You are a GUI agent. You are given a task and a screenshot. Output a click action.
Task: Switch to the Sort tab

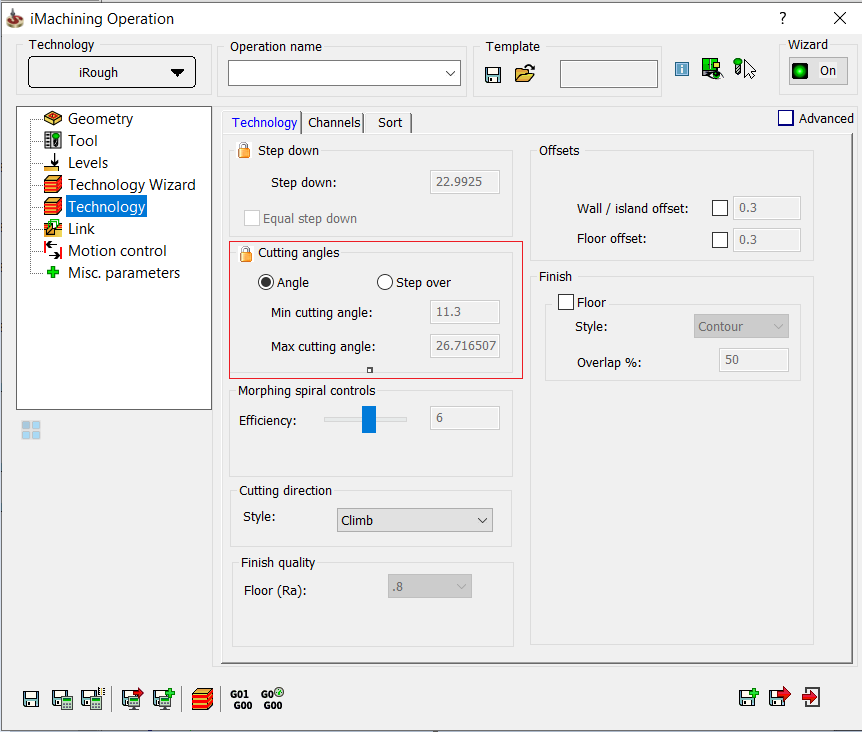(390, 123)
